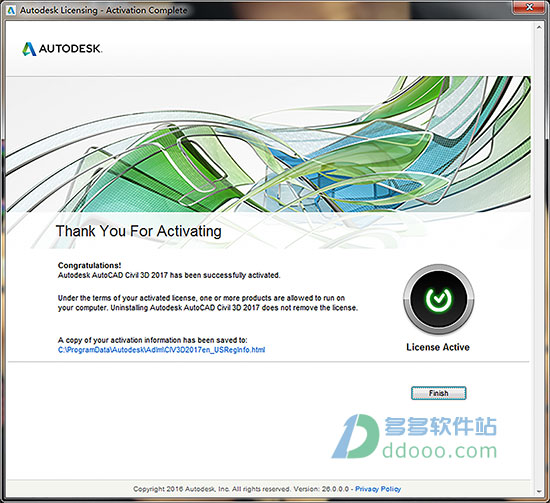Click the scrollbar down arrow
The image size is (550, 503).
tap(539, 491)
